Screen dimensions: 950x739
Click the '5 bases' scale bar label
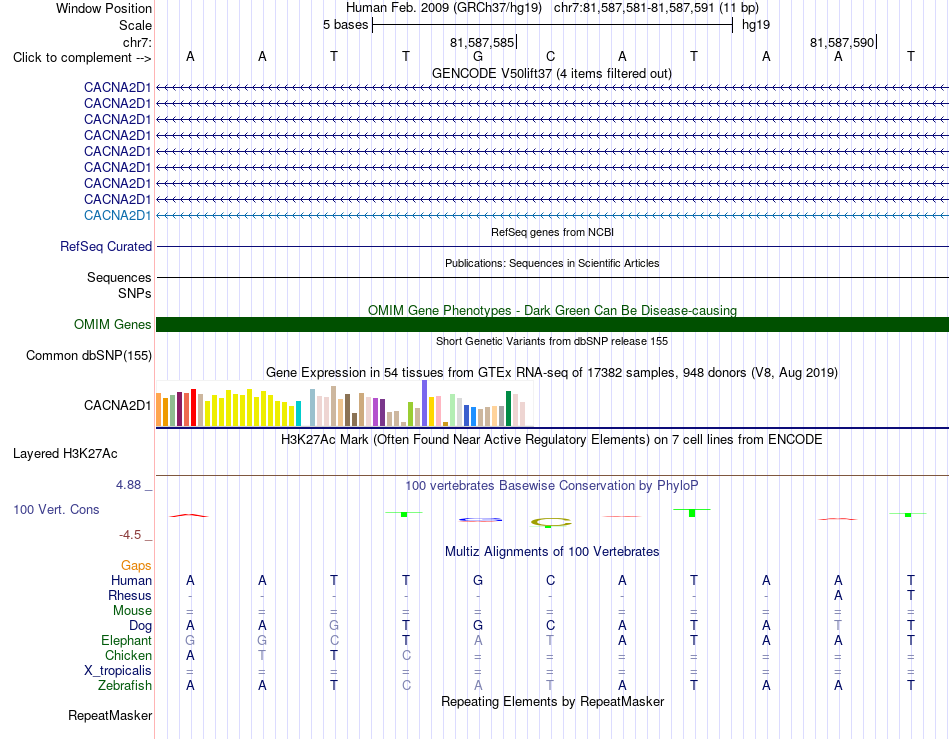(x=345, y=25)
